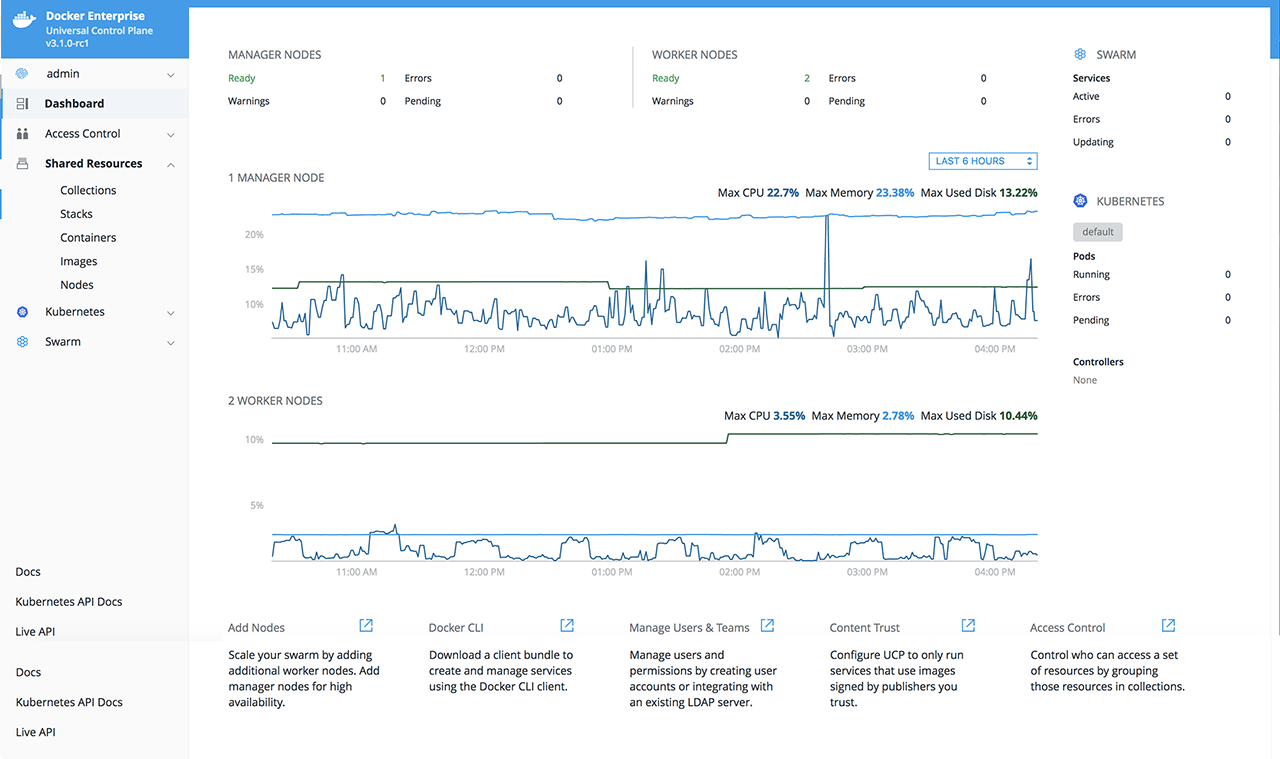
Task: Collapse the Shared Resources section
Action: (x=170, y=164)
